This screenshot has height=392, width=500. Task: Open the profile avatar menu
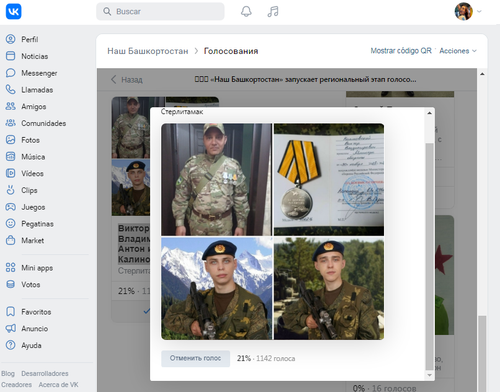point(464,11)
